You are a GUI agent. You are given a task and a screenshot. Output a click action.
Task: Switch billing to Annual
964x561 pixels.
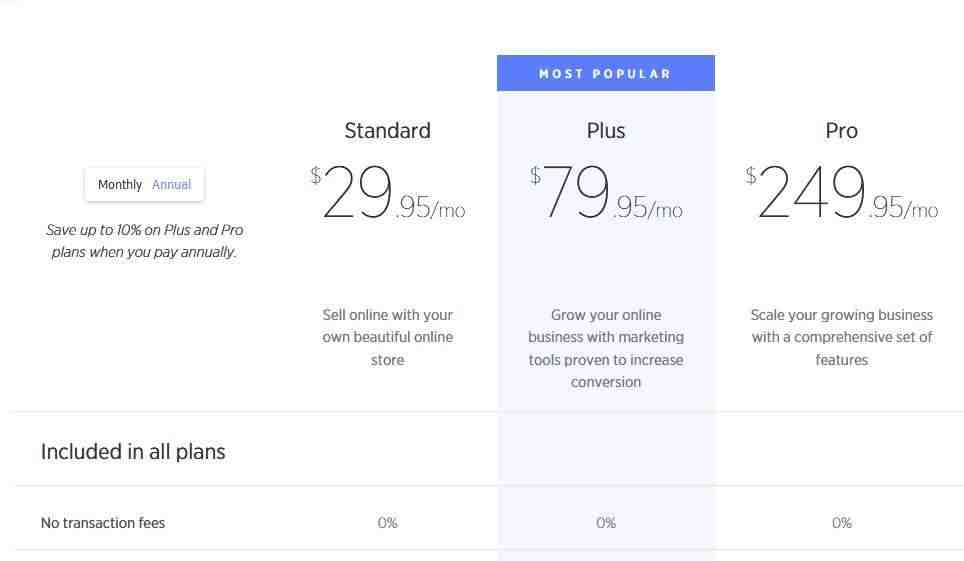(172, 185)
